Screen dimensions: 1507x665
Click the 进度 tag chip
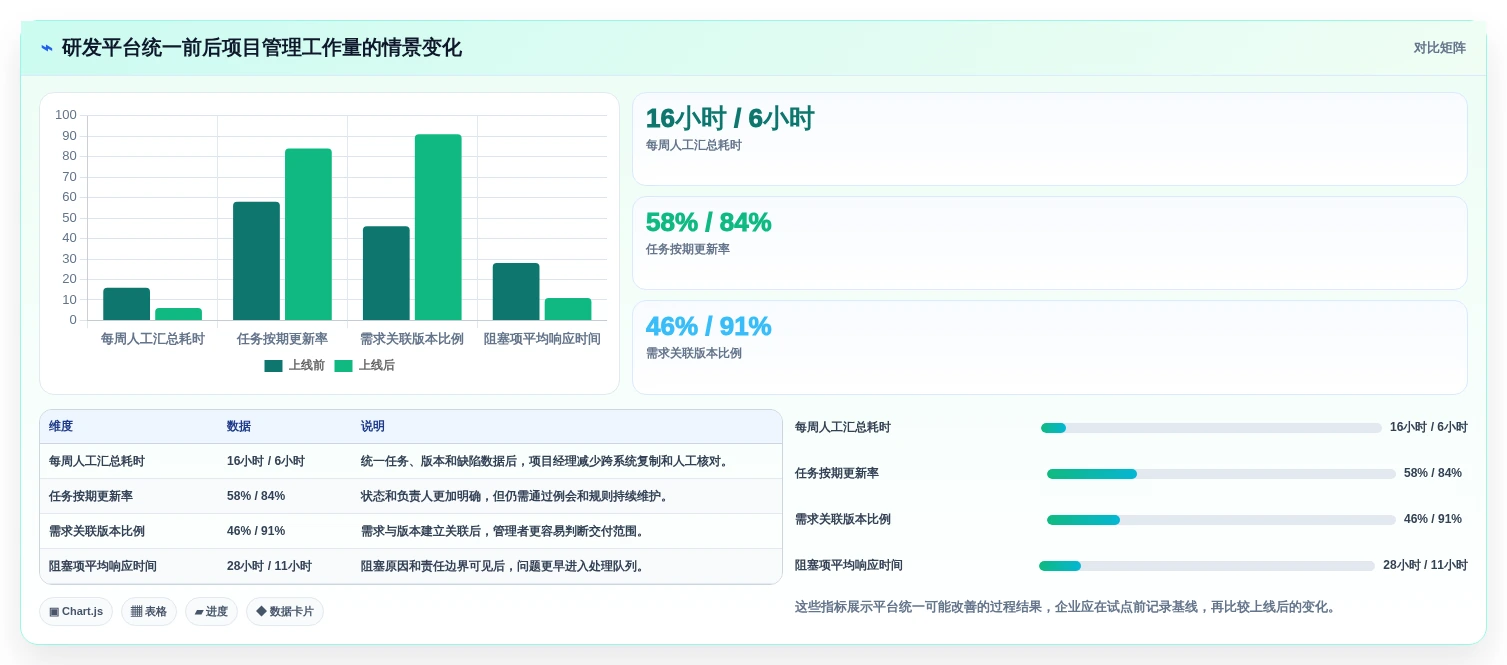[211, 612]
